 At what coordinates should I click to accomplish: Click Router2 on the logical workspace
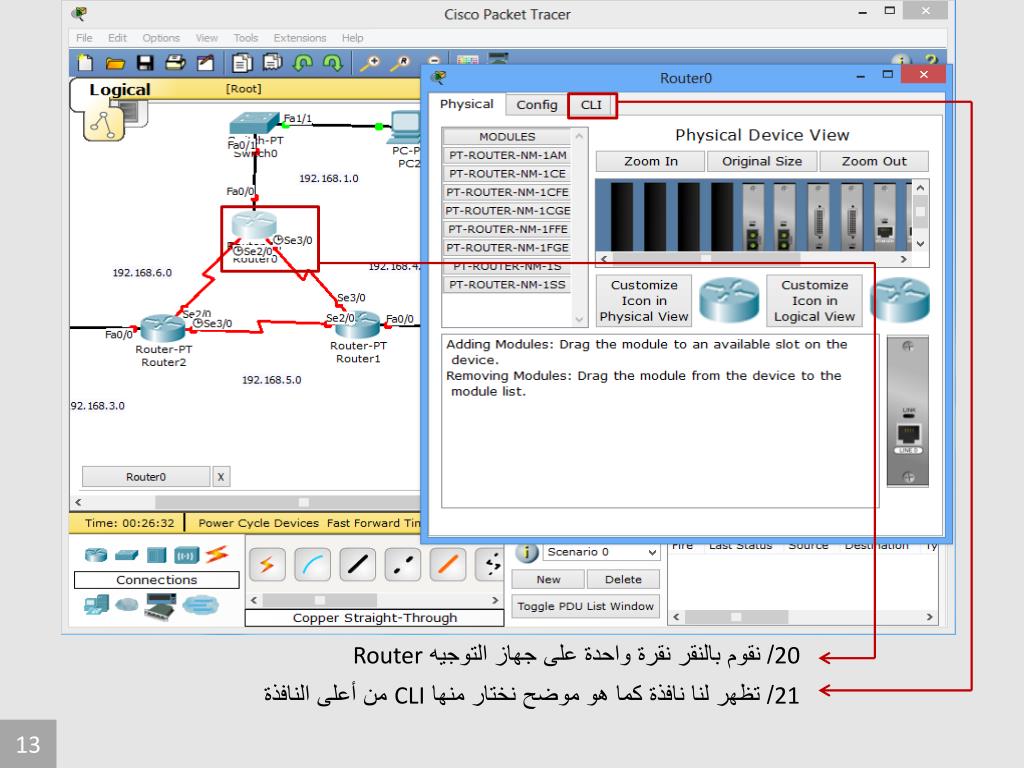(x=163, y=328)
